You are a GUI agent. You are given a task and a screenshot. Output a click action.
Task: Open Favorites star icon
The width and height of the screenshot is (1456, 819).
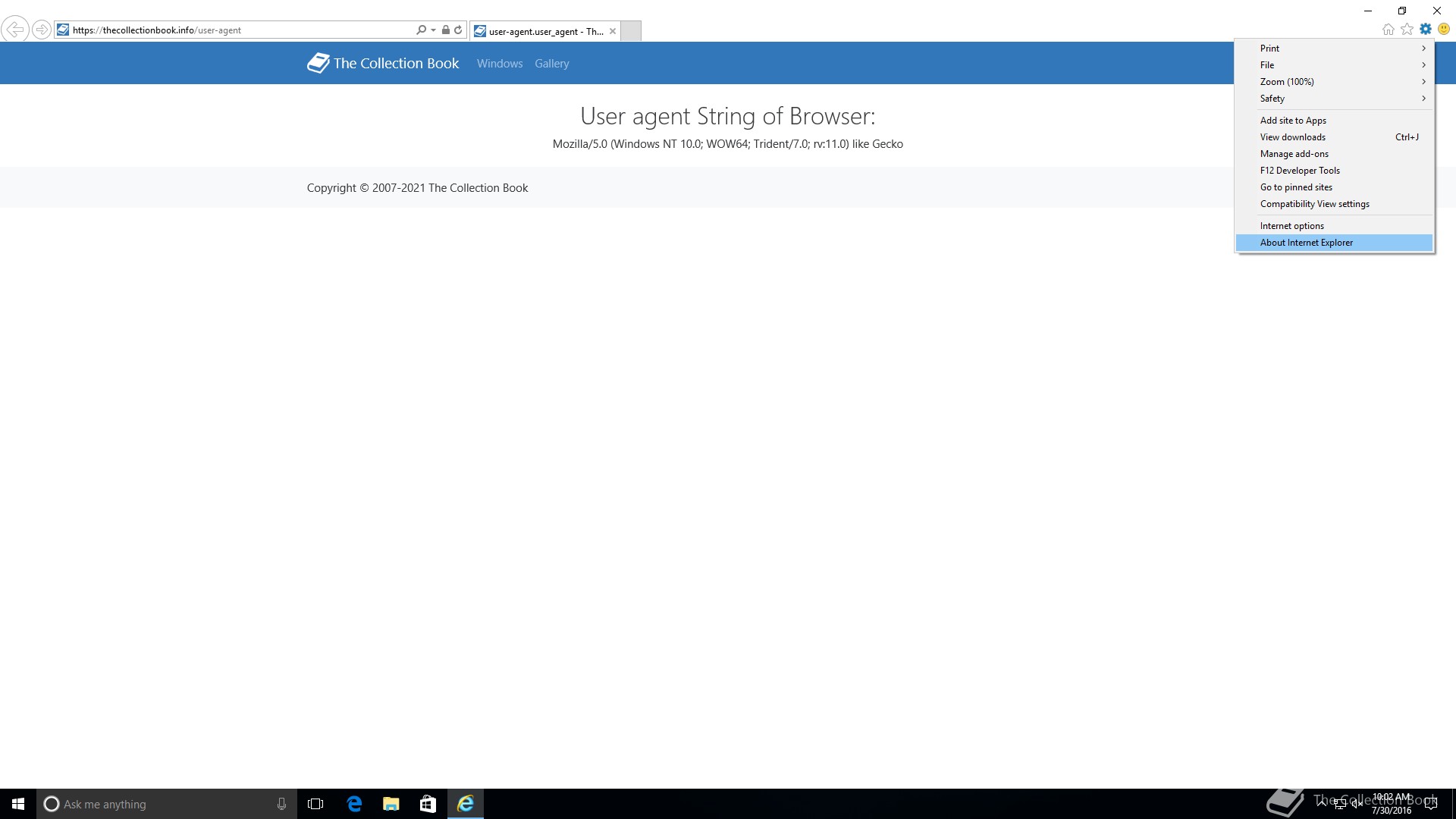1407,29
